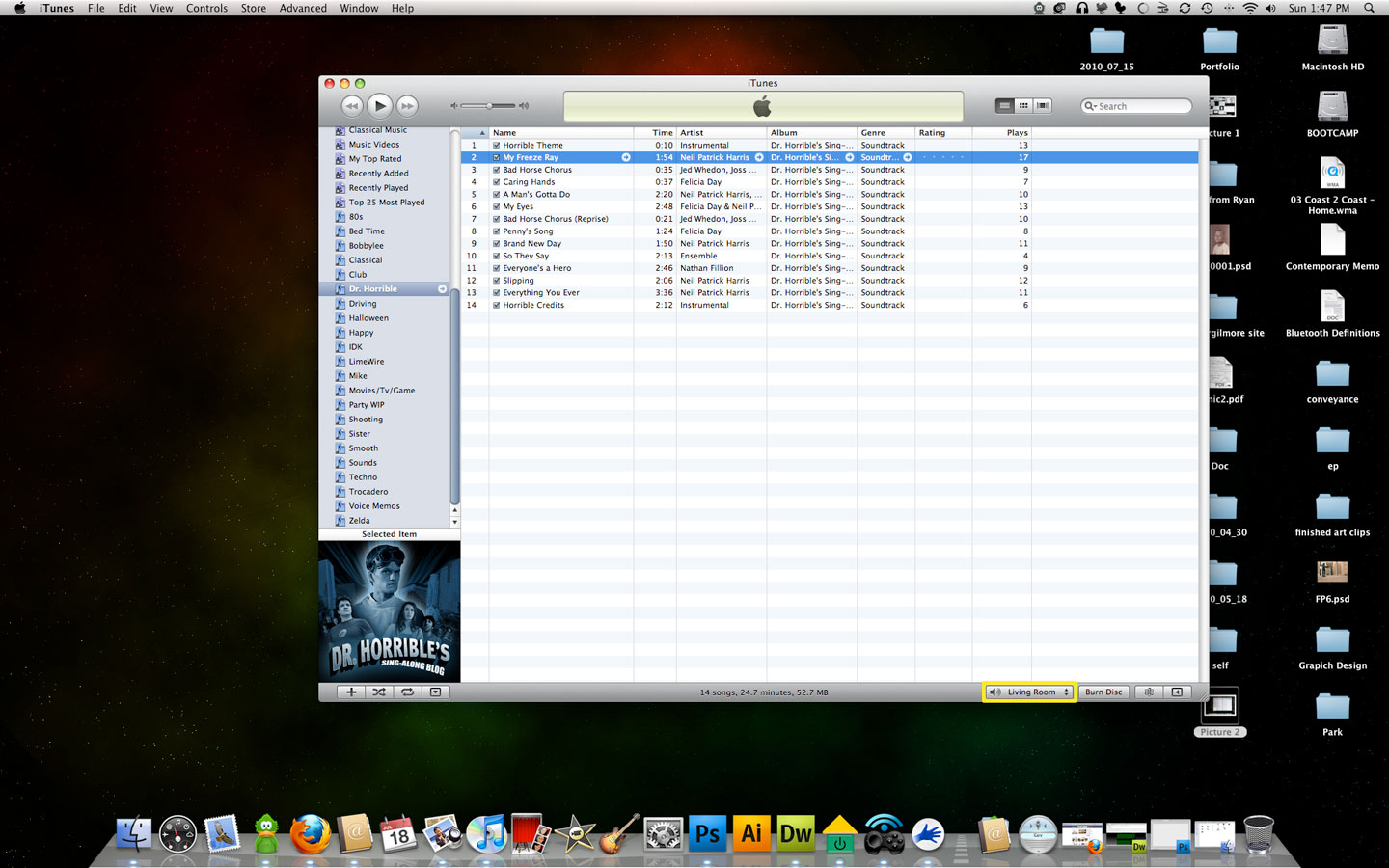
Task: Skip forward to the next track
Action: (408, 106)
